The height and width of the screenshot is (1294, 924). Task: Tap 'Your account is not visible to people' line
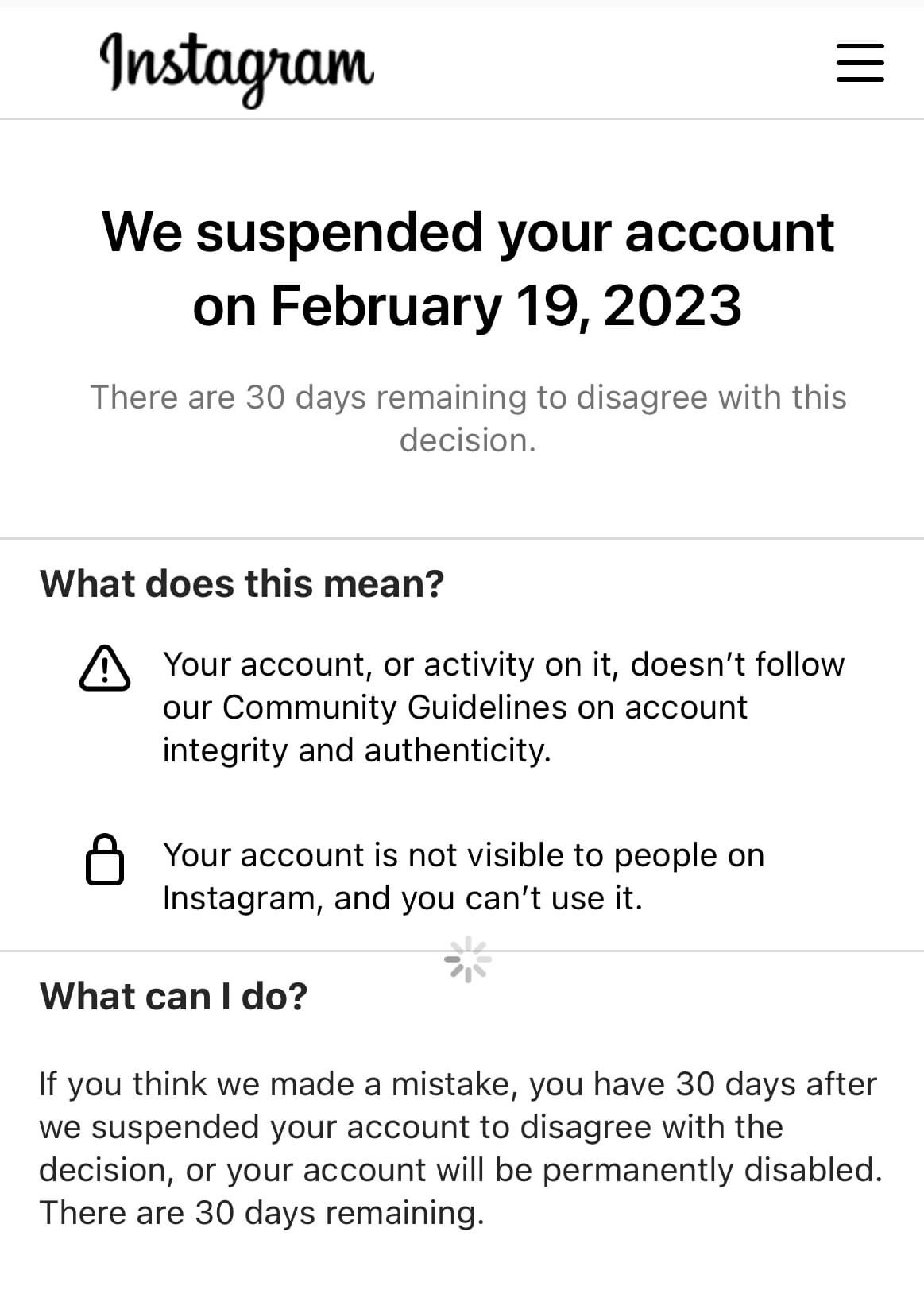point(463,855)
